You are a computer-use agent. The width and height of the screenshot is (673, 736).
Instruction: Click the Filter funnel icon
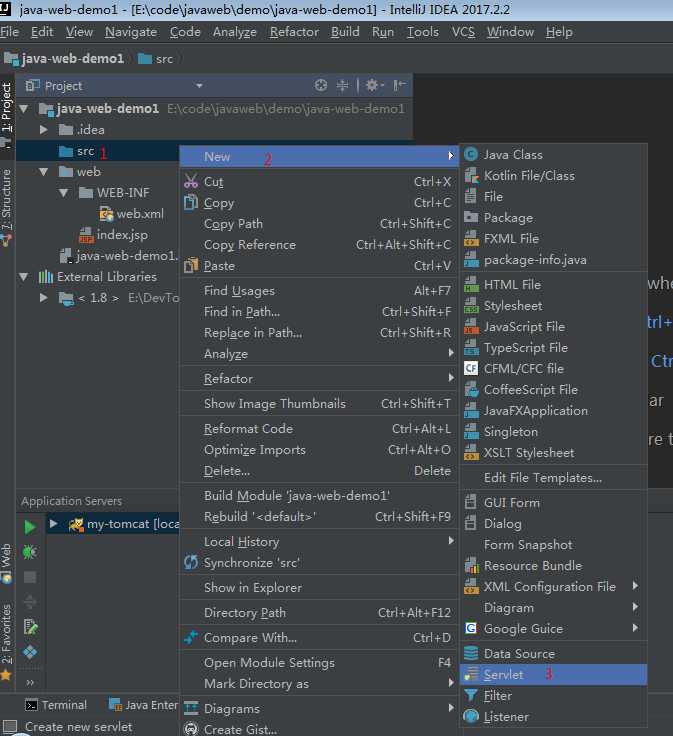[471, 696]
